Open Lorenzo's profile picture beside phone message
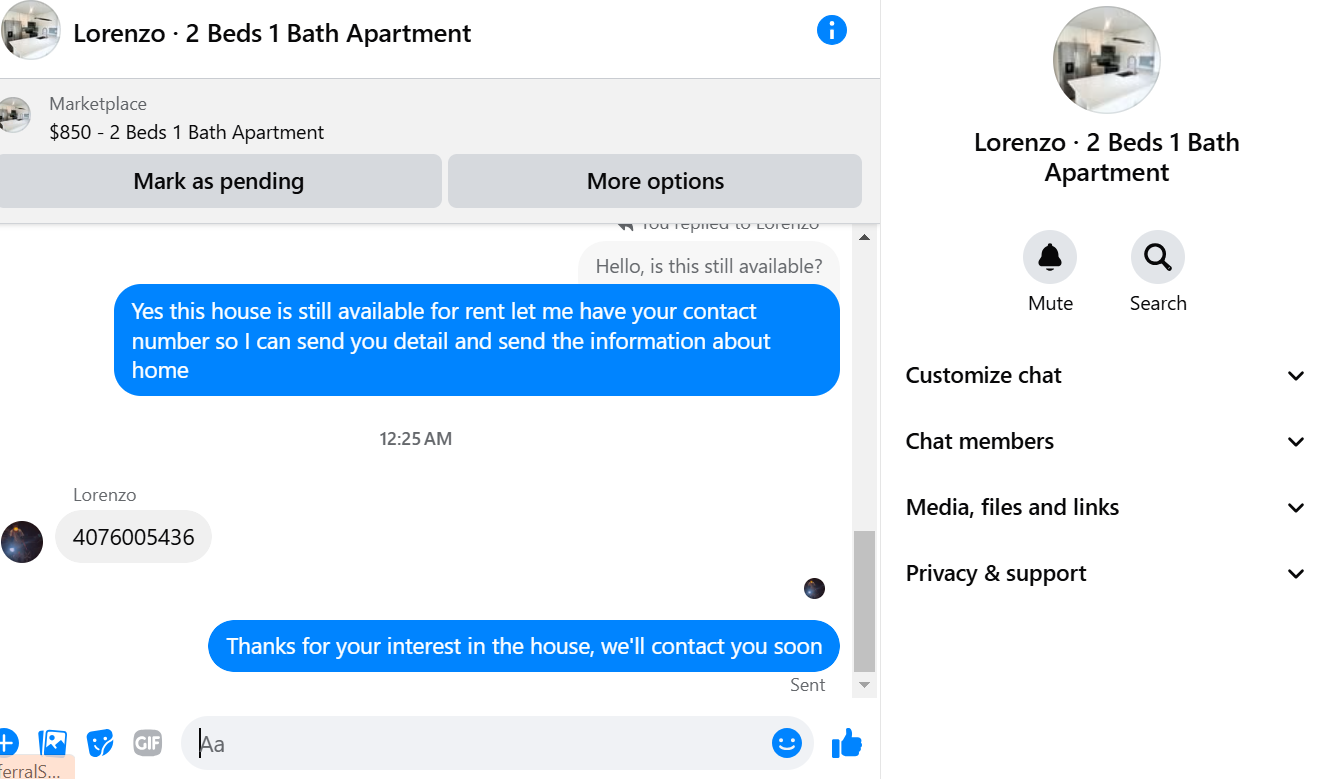The height and width of the screenshot is (779, 1330). 21,542
